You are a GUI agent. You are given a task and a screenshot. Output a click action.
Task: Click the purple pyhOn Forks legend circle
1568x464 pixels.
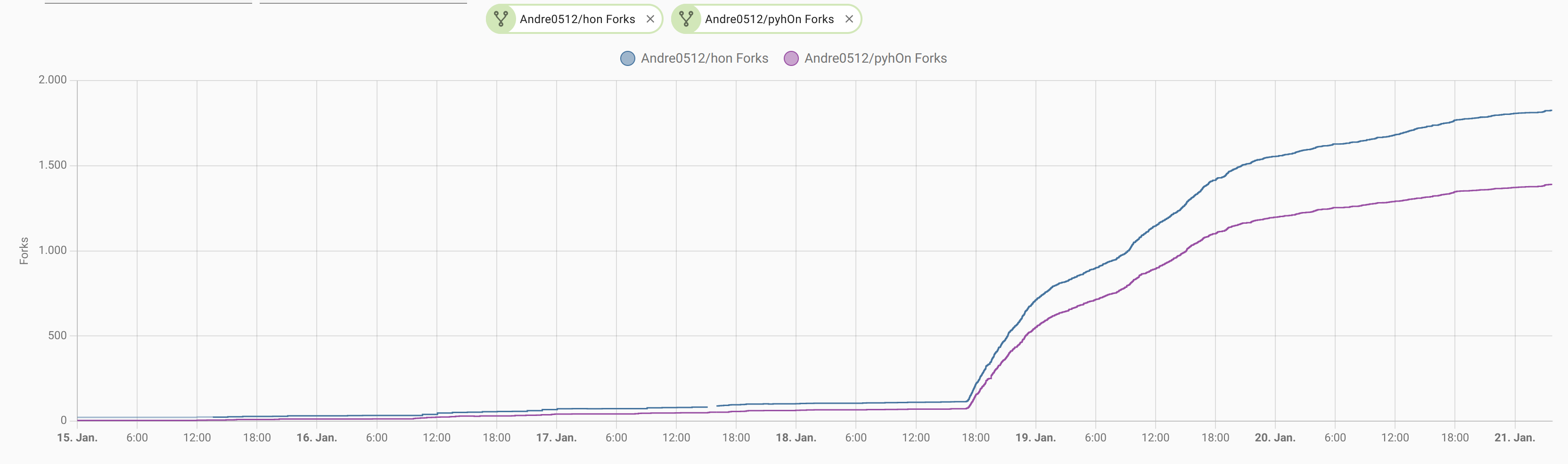791,58
